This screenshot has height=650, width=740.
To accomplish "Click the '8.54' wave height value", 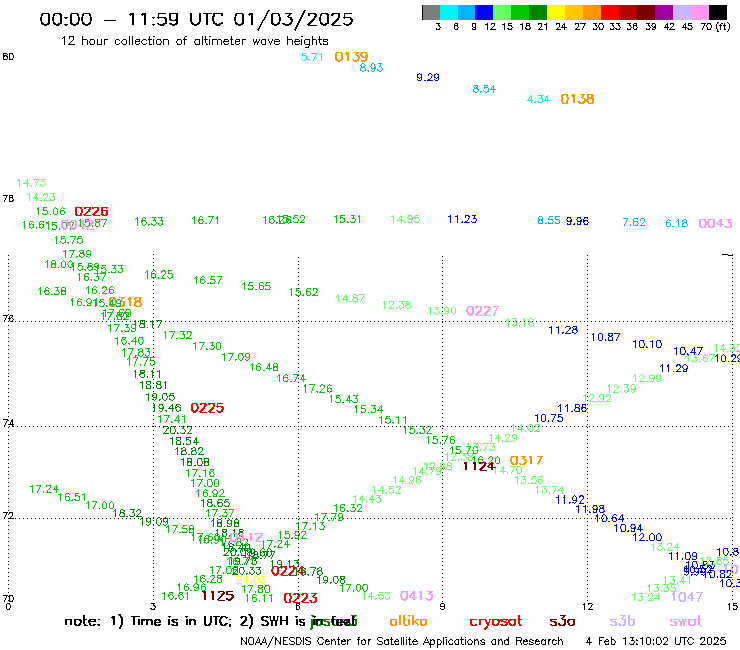I will (484, 89).
